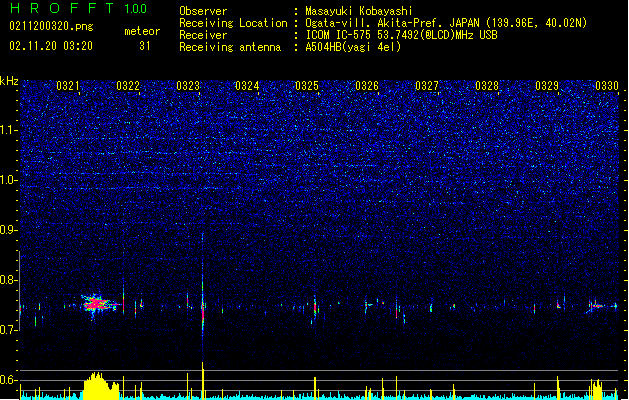Click the 'meteor' label
This screenshot has width=629, height=400.
coord(142,31)
